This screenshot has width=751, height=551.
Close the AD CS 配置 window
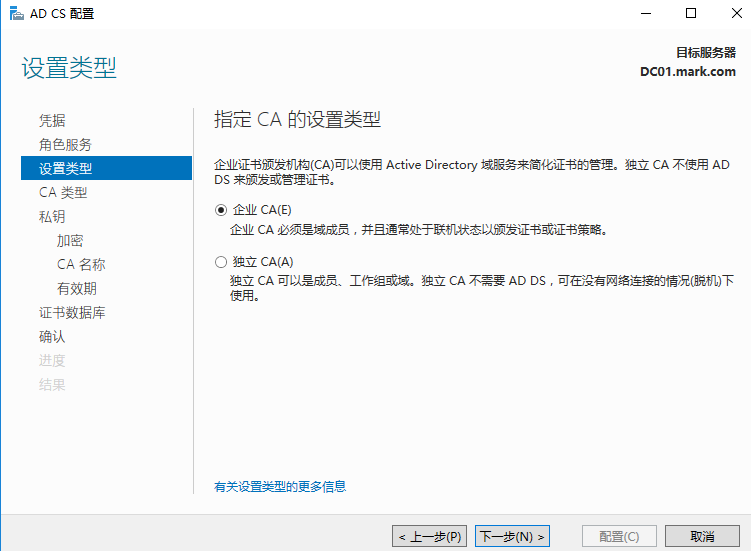click(737, 13)
